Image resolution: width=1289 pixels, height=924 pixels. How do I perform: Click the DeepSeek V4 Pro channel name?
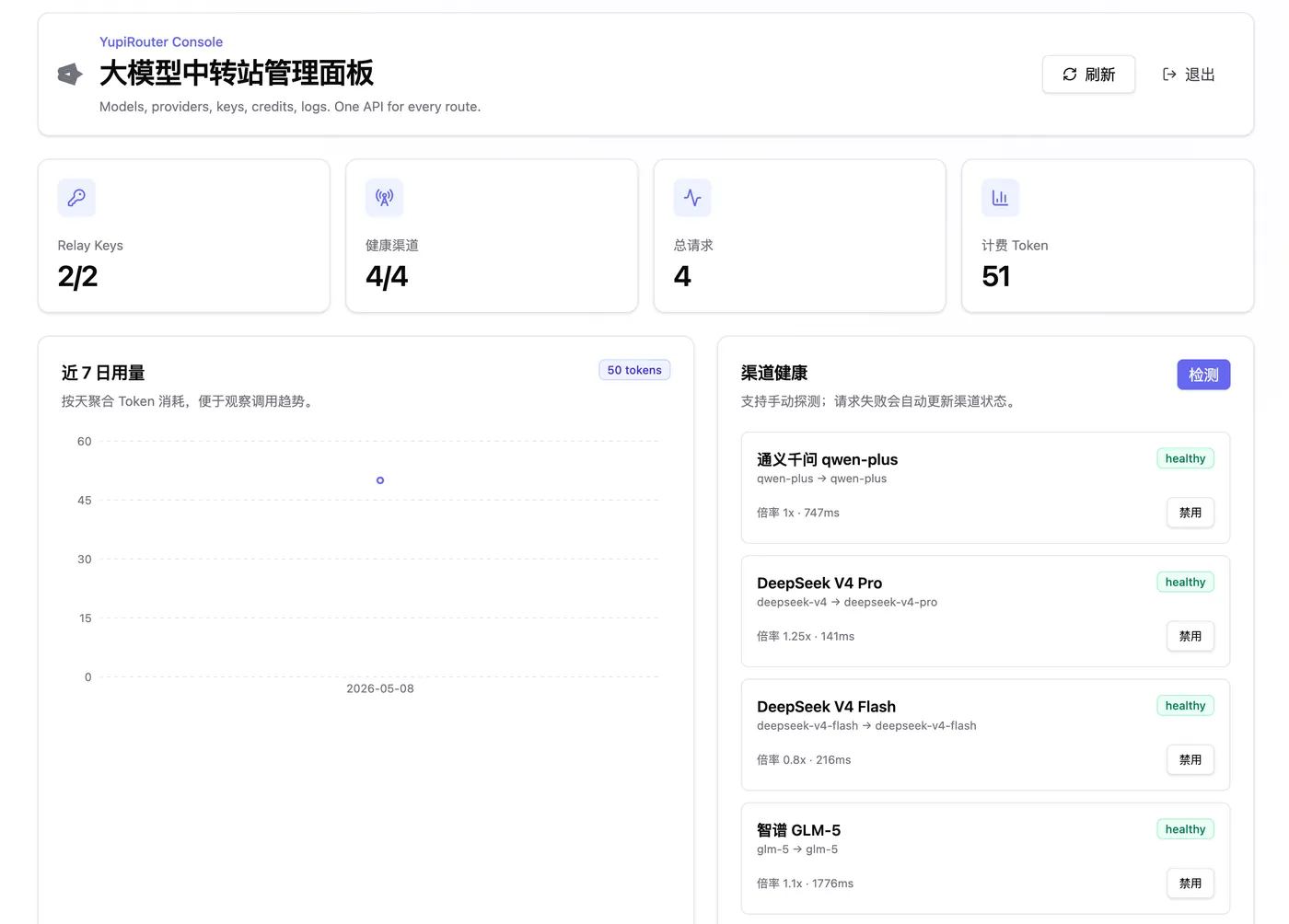(x=819, y=583)
